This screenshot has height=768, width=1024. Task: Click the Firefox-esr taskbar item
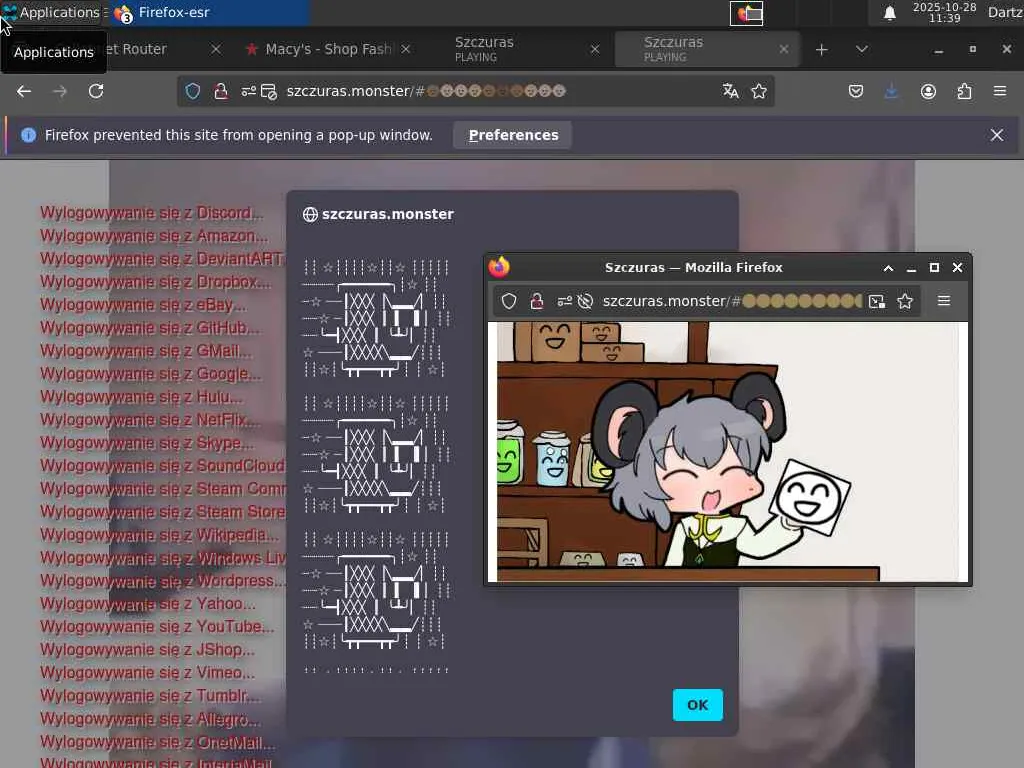[209, 12]
